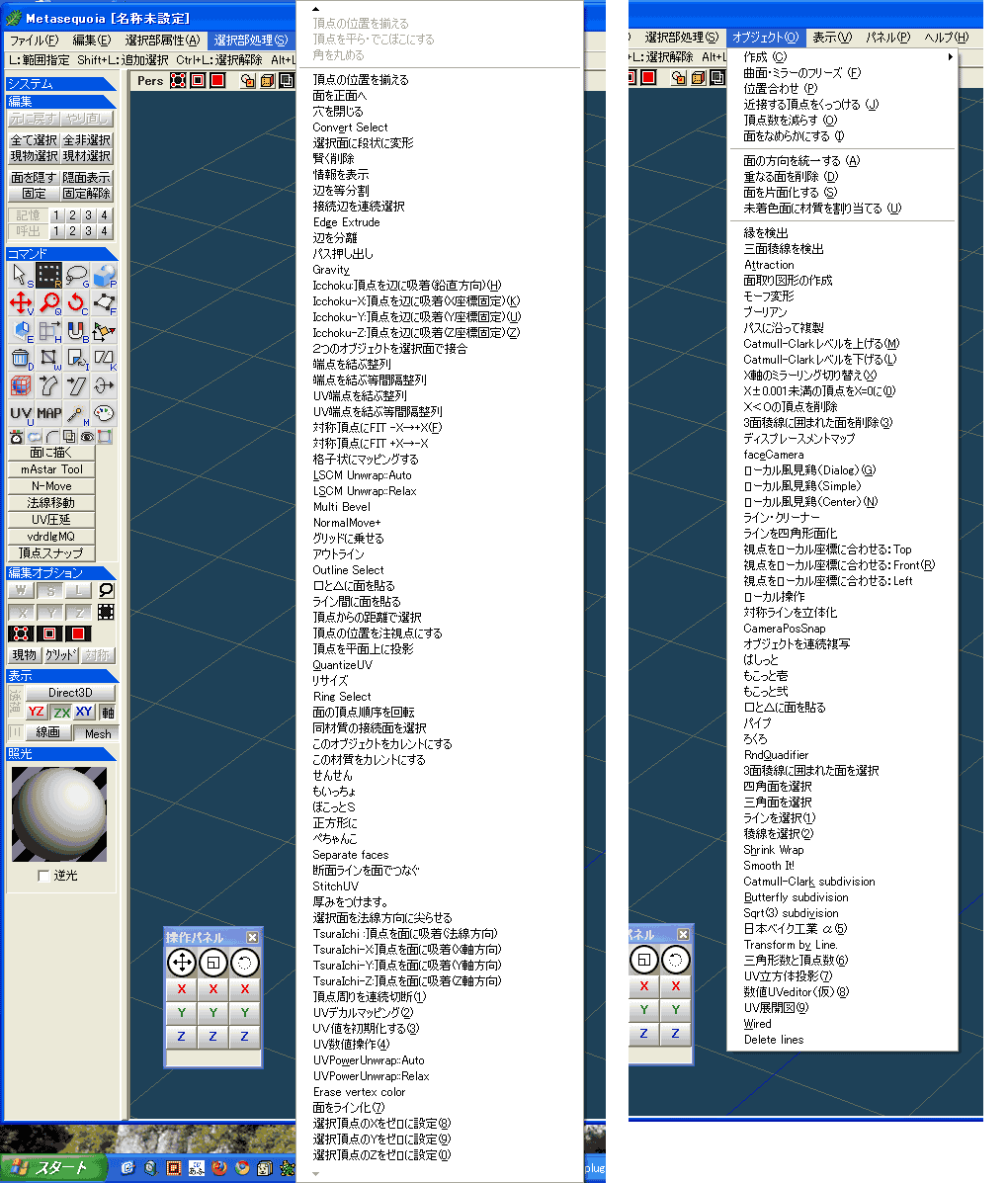Collapse the システム panel header
The width and height of the screenshot is (1008, 1183).
[x=60, y=84]
